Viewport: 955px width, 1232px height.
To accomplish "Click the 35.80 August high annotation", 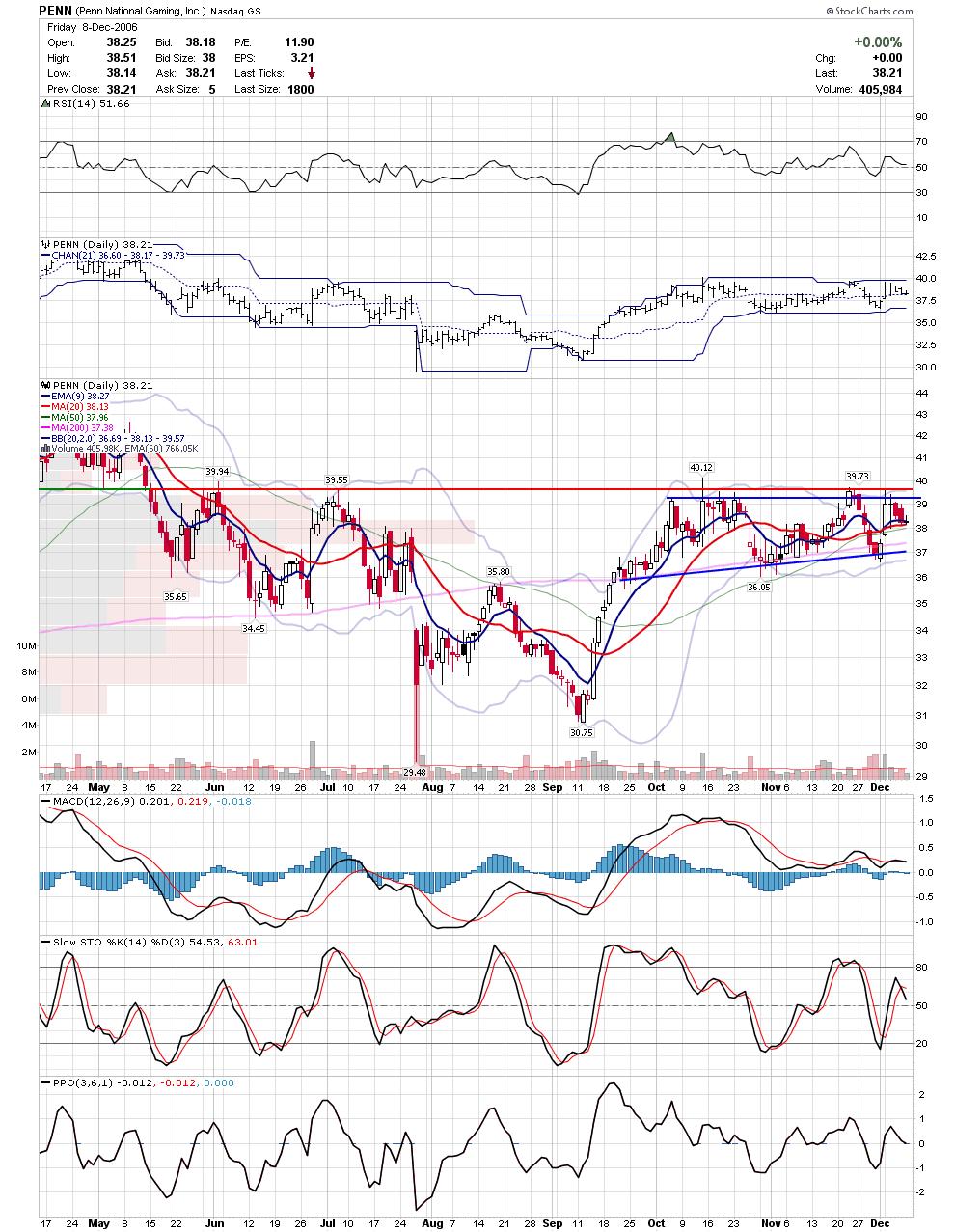I will (x=498, y=572).
